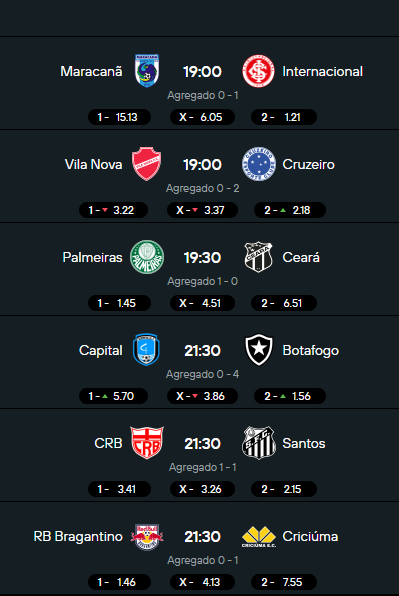The height and width of the screenshot is (596, 399).
Task: Pick RB Bragantino home win at 1.46
Action: (119, 582)
